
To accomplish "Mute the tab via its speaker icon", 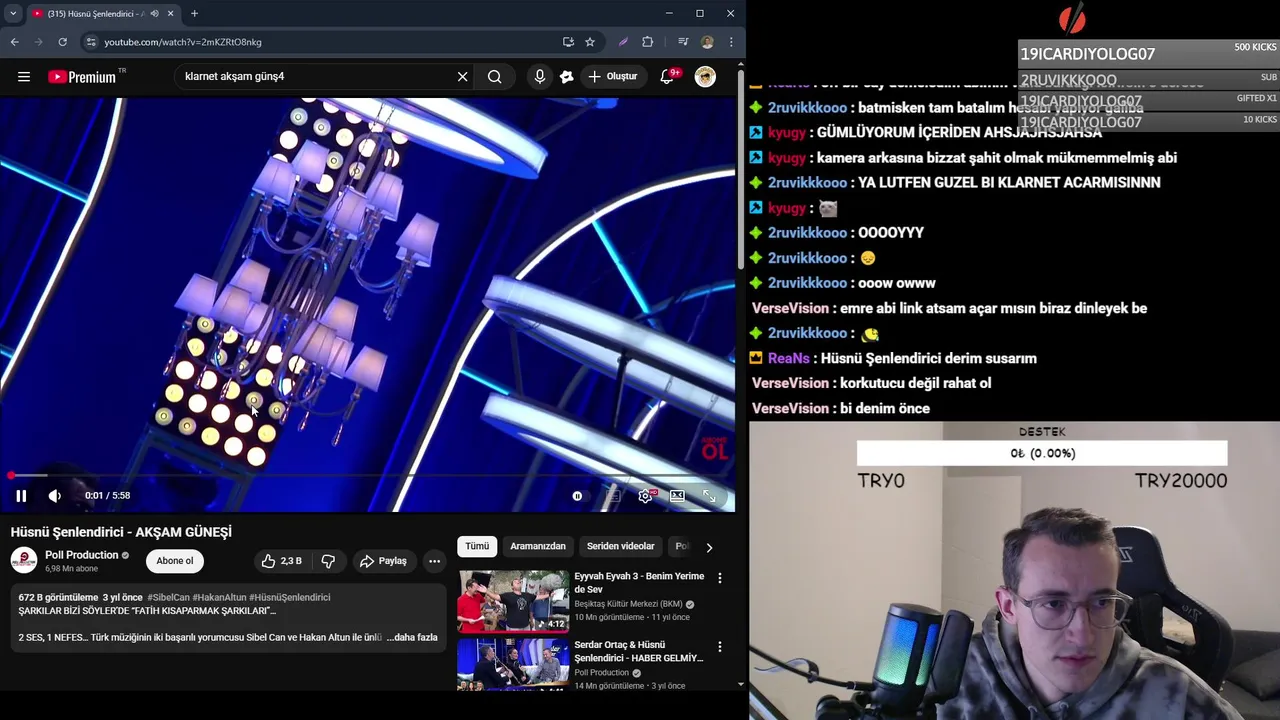I will [154, 13].
